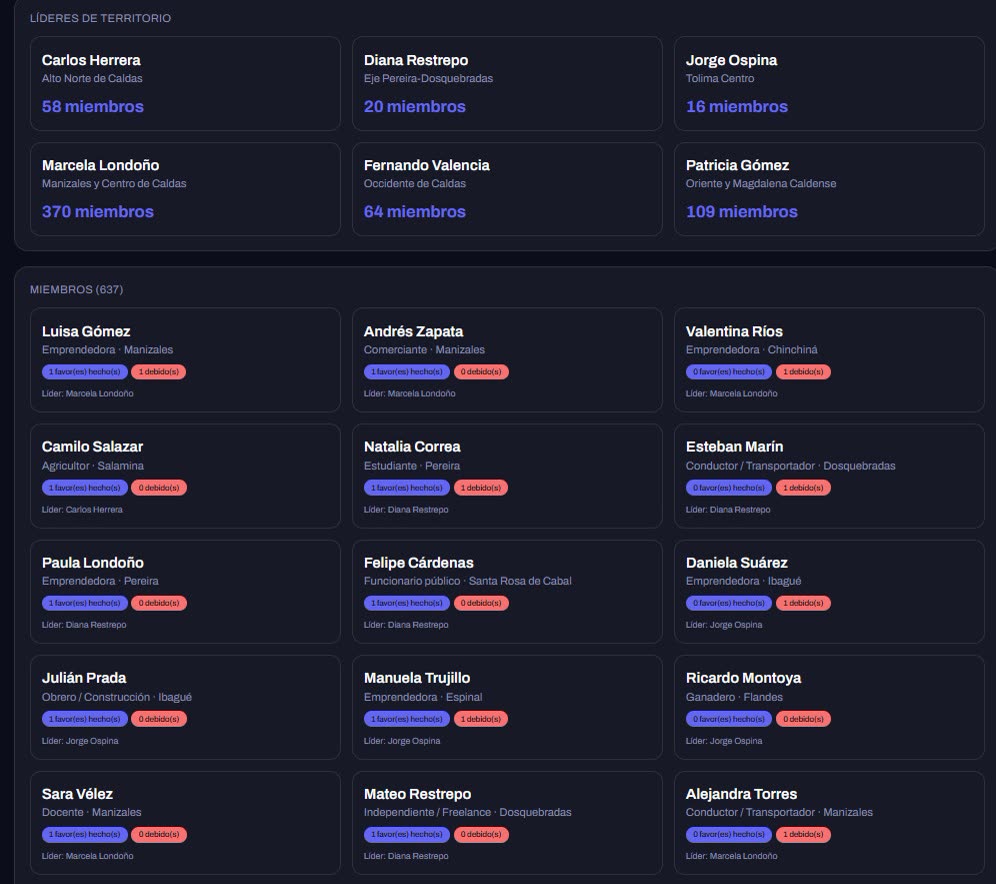
Task: Open Luisa Gómez member card
Action: 185,359
